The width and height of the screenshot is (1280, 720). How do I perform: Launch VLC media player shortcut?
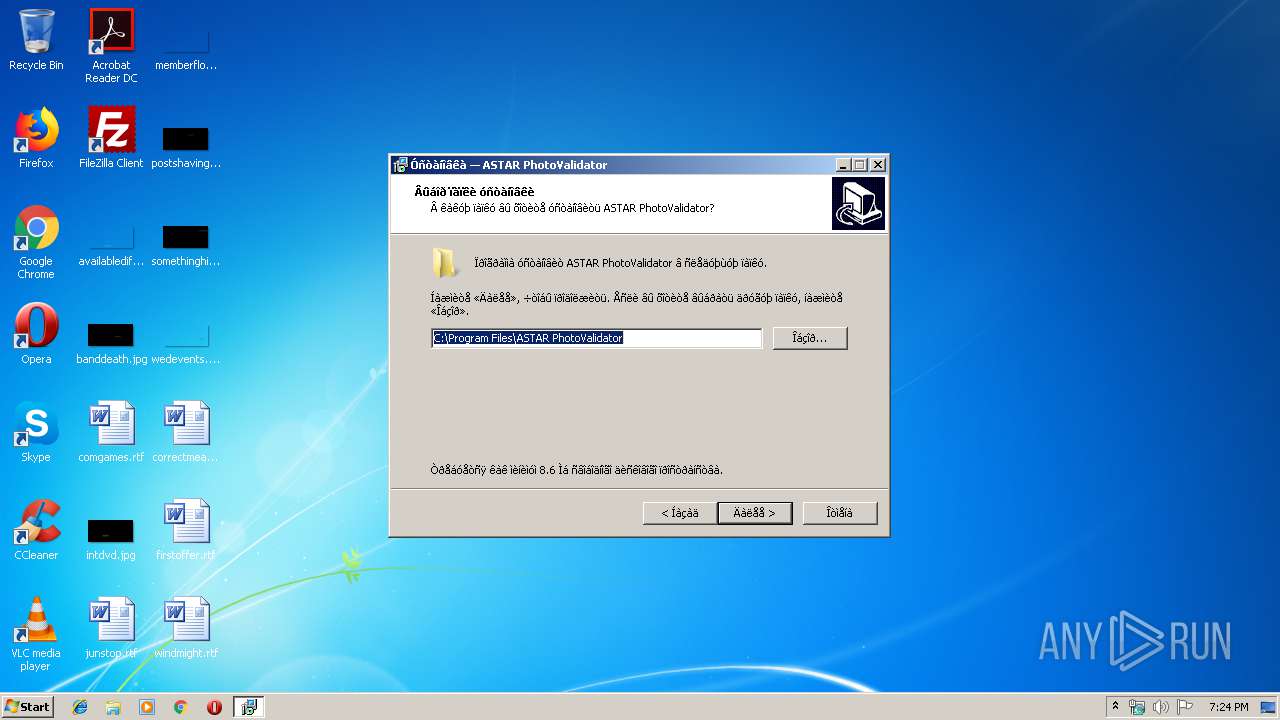36,634
